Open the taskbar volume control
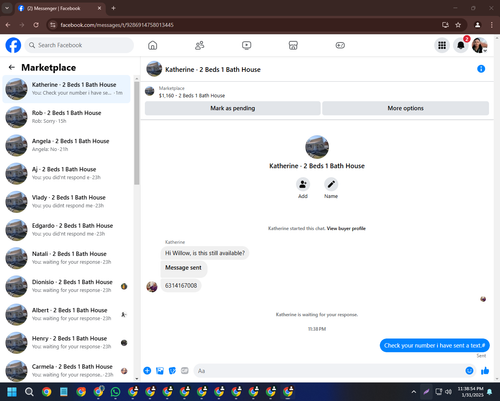Viewport: 500px width, 401px height. tap(449, 392)
